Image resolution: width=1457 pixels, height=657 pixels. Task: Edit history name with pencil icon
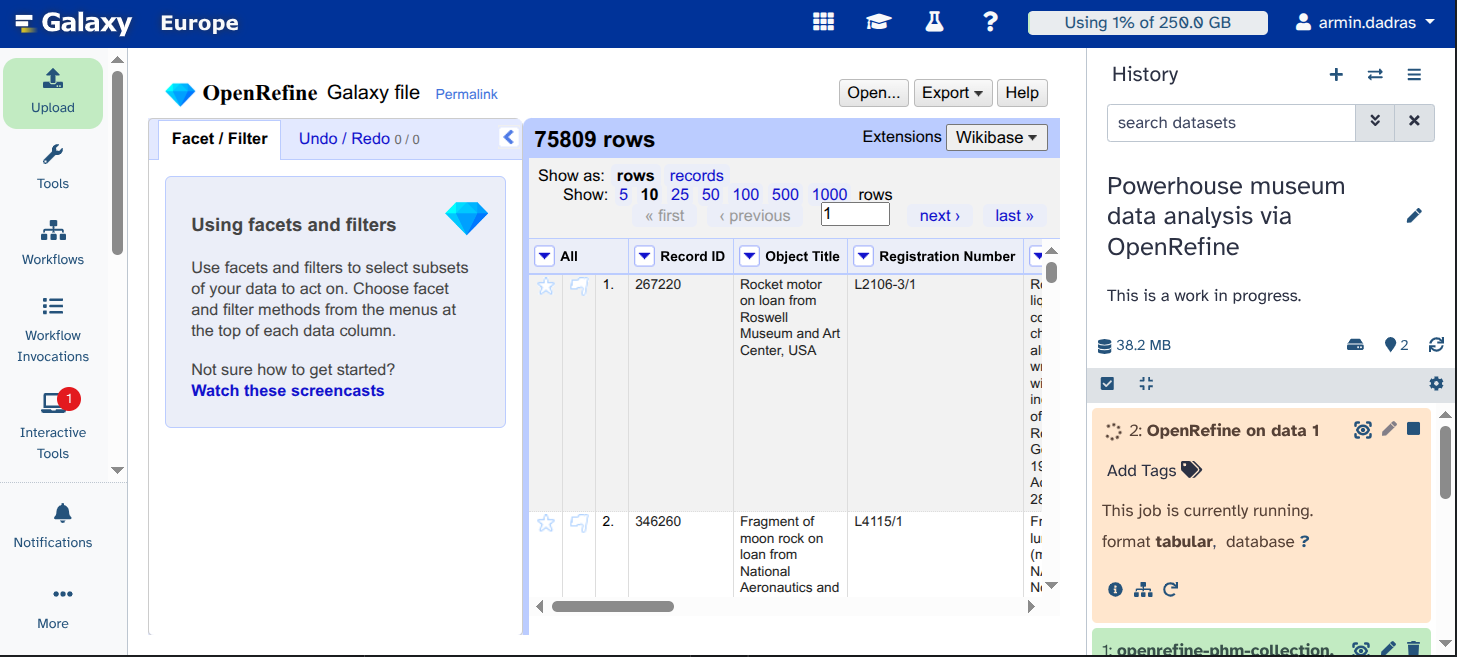(1413, 216)
